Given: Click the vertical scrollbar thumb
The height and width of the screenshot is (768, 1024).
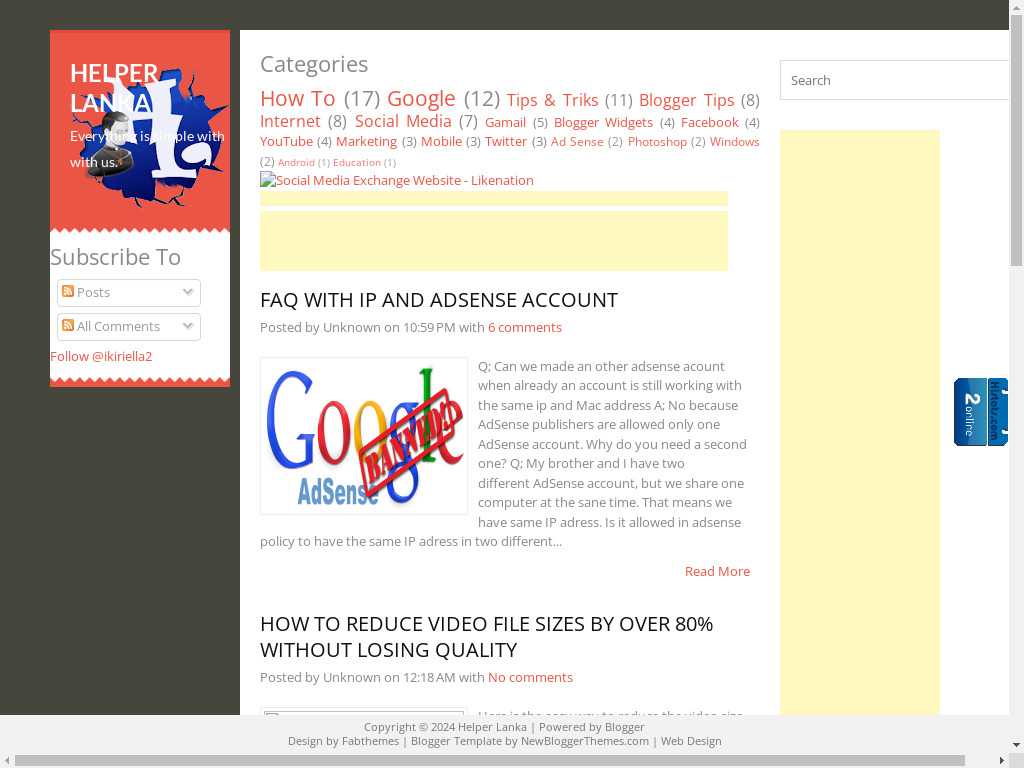Looking at the screenshot, I should 1016,140.
